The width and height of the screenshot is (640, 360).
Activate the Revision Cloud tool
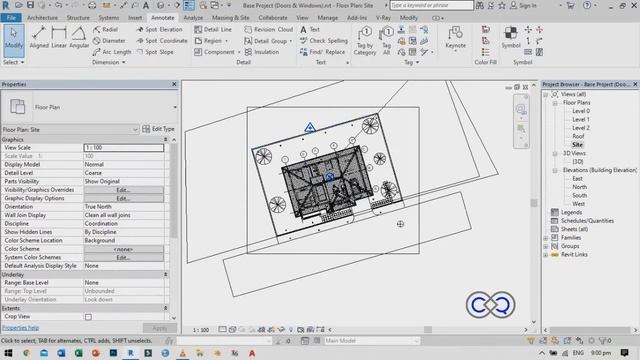(x=269, y=29)
